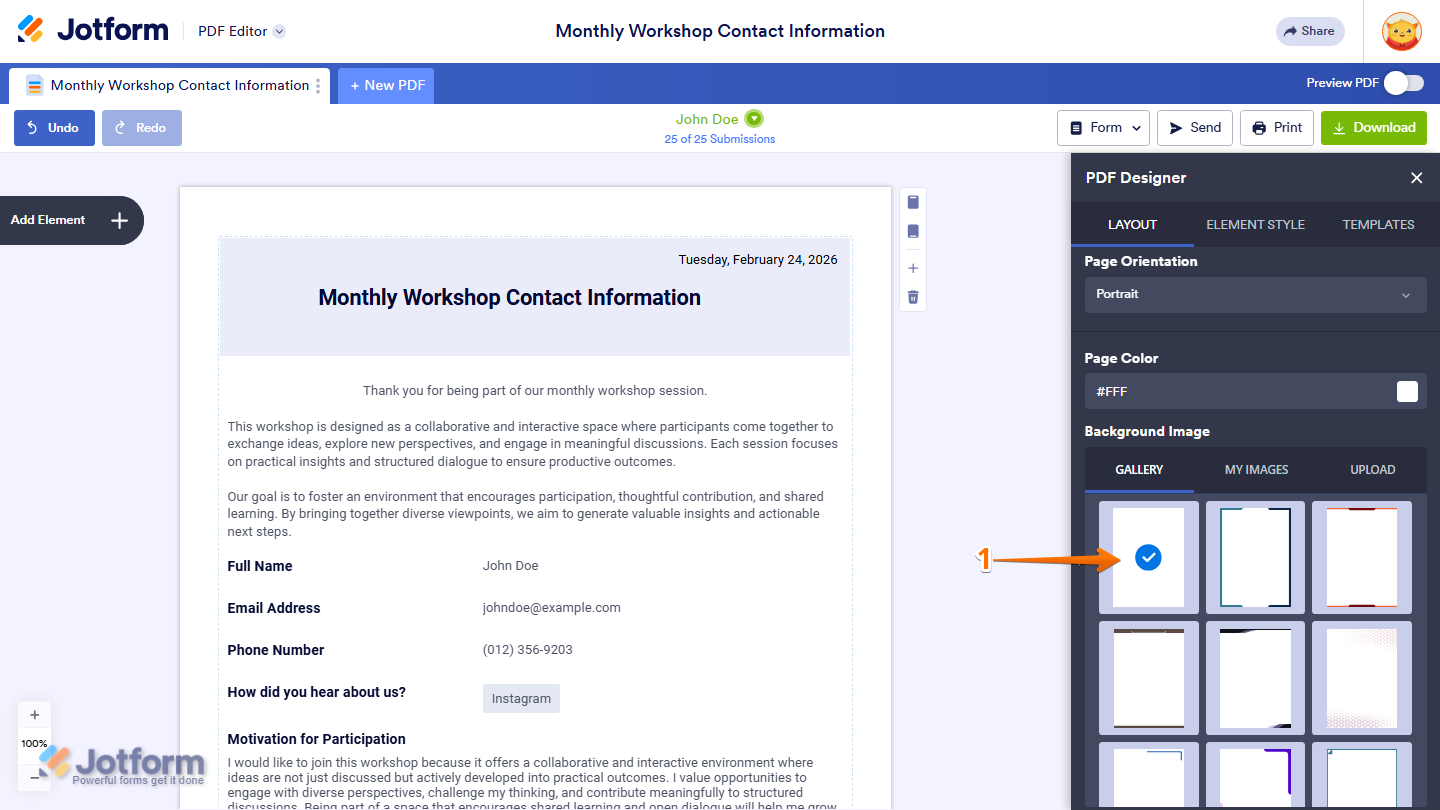This screenshot has width=1440, height=810.
Task: Open the John Doe submission selector arrow
Action: point(754,119)
